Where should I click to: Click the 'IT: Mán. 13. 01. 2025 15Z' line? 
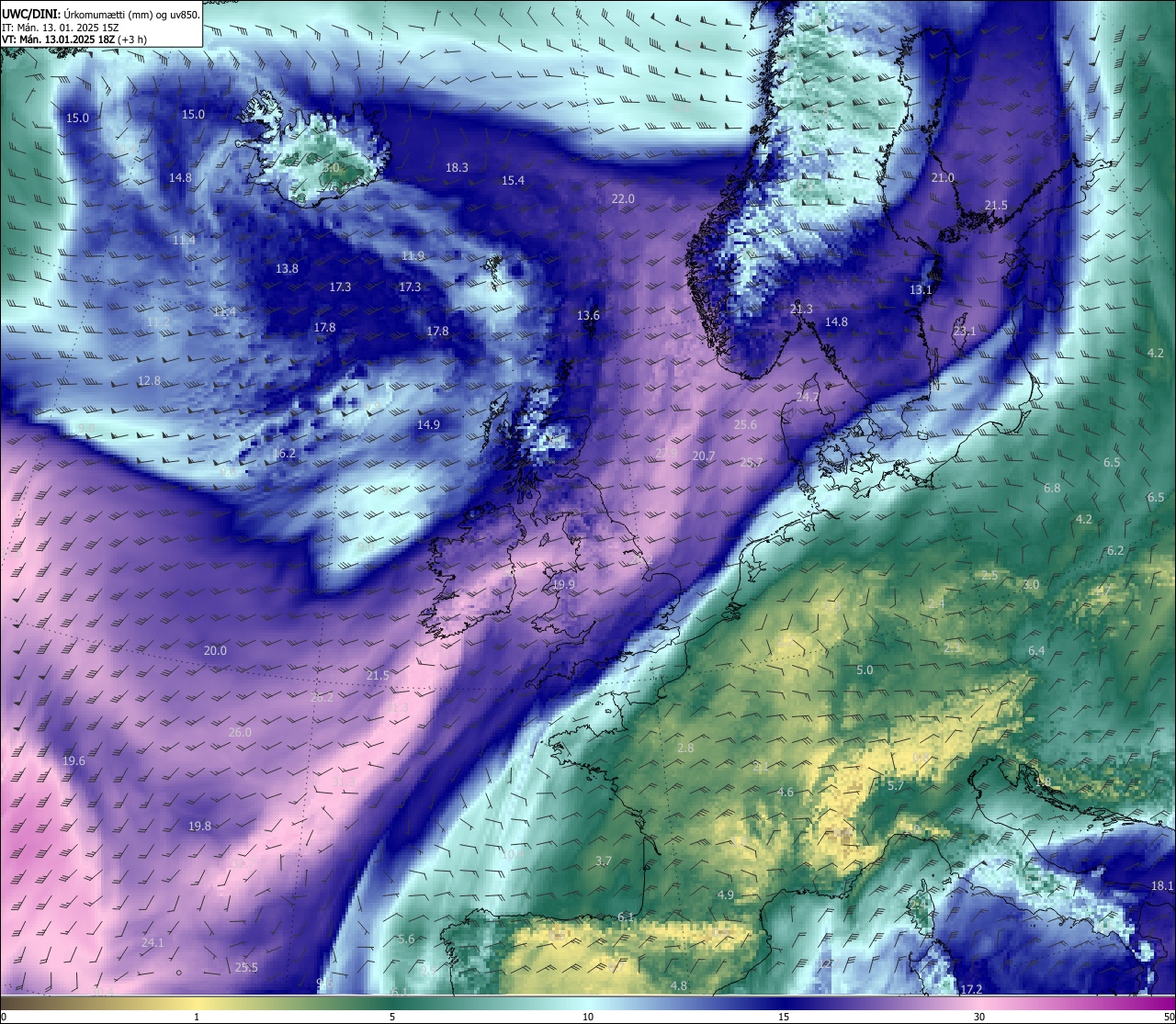point(60,28)
